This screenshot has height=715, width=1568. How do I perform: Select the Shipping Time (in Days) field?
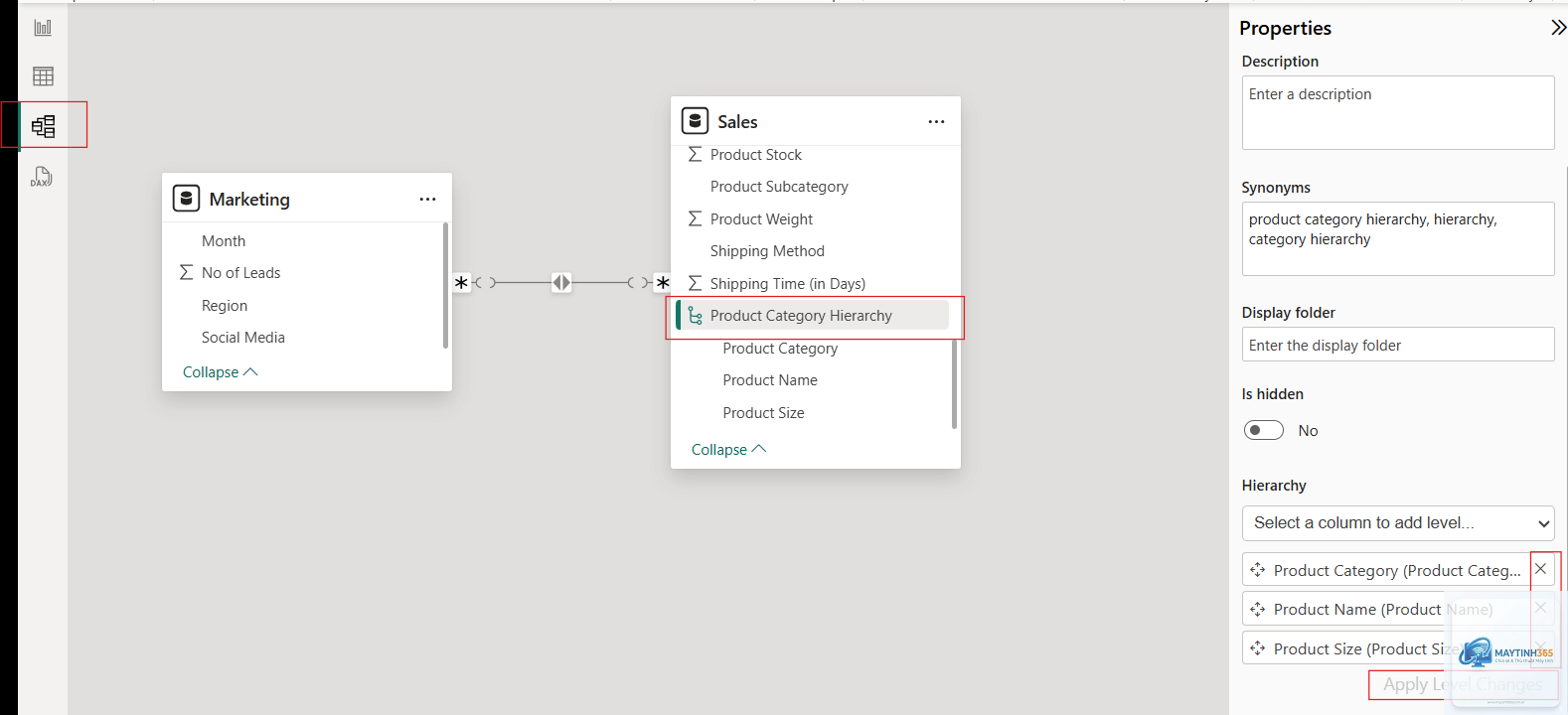point(788,283)
